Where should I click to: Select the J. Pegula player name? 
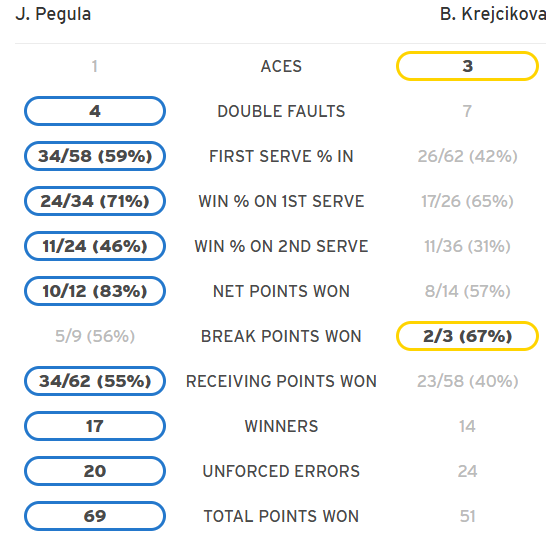(53, 15)
